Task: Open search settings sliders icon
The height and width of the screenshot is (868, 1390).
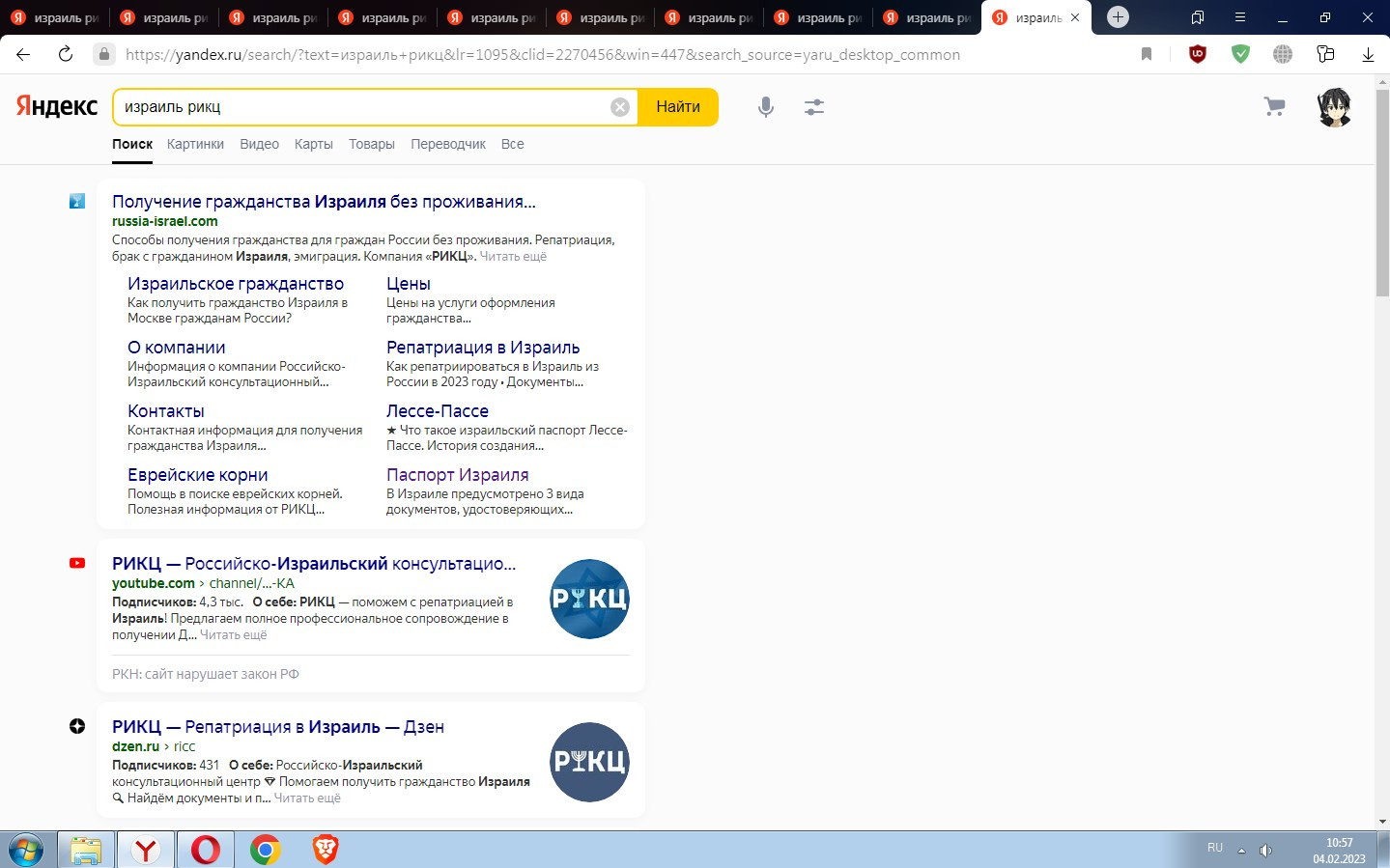Action: pyautogui.click(x=814, y=107)
